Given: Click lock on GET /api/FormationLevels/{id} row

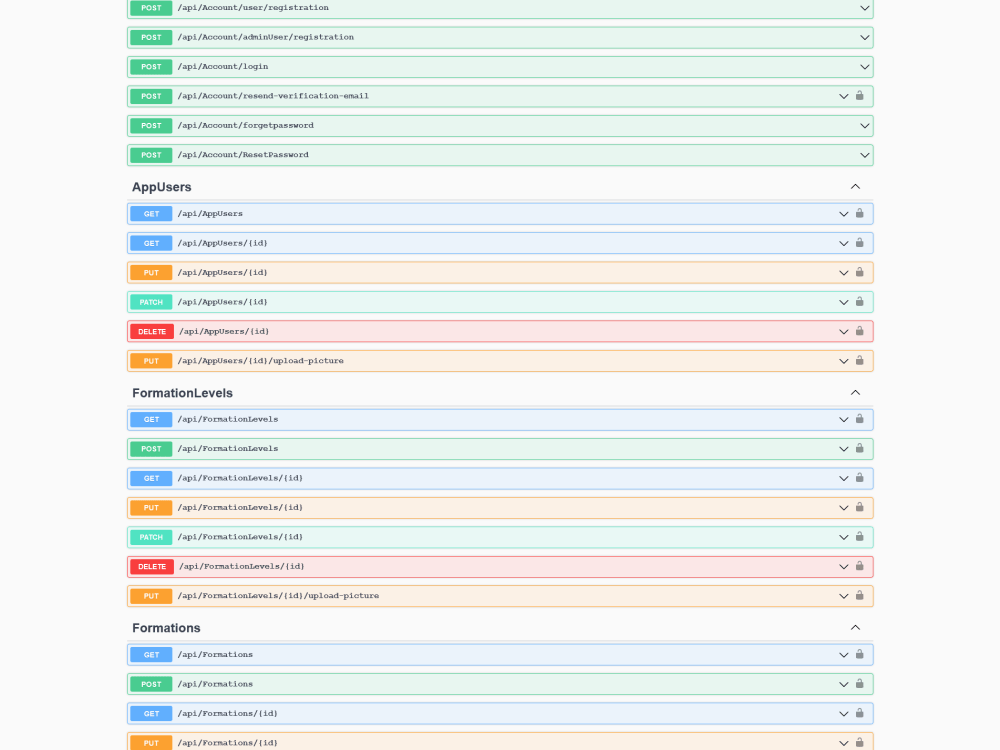Looking at the screenshot, I should click(859, 477).
